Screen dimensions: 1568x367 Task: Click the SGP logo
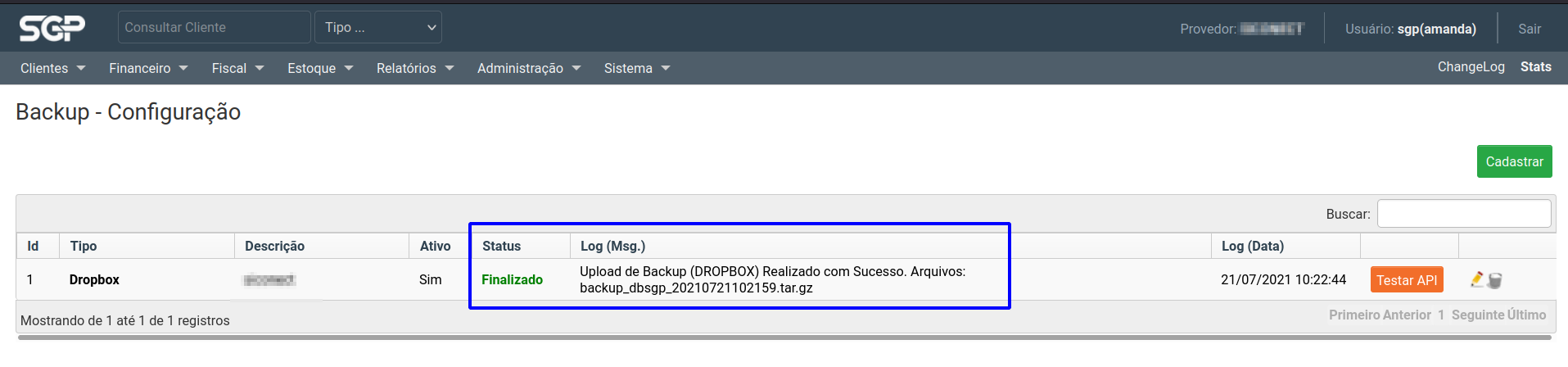point(52,28)
